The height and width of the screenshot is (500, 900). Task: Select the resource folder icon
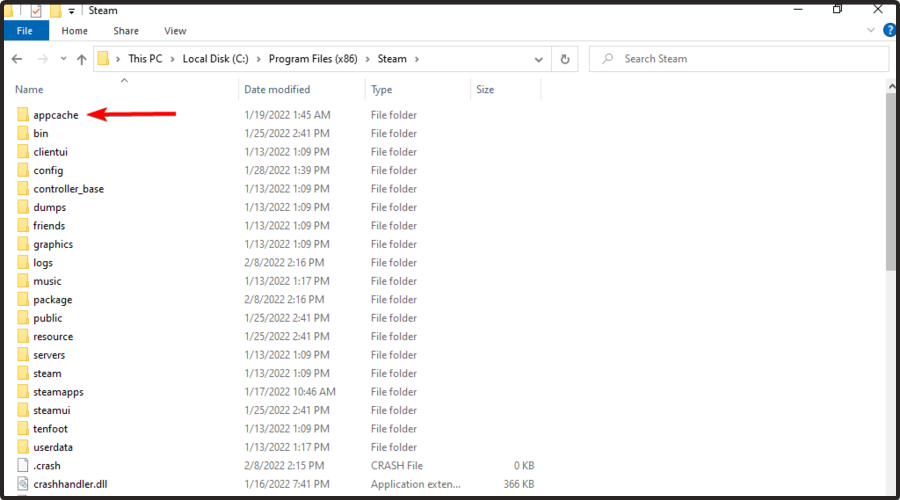click(x=23, y=336)
